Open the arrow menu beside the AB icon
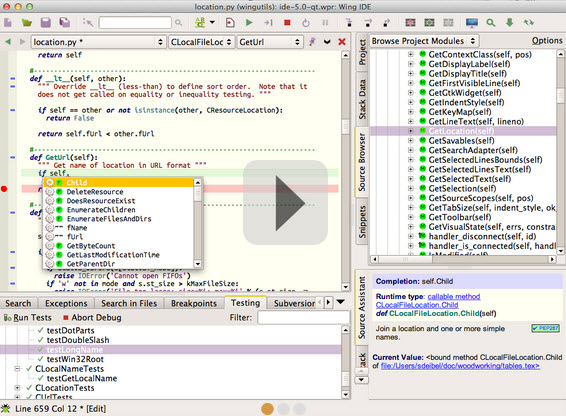Viewport: 566px width, 416px height. [212, 22]
